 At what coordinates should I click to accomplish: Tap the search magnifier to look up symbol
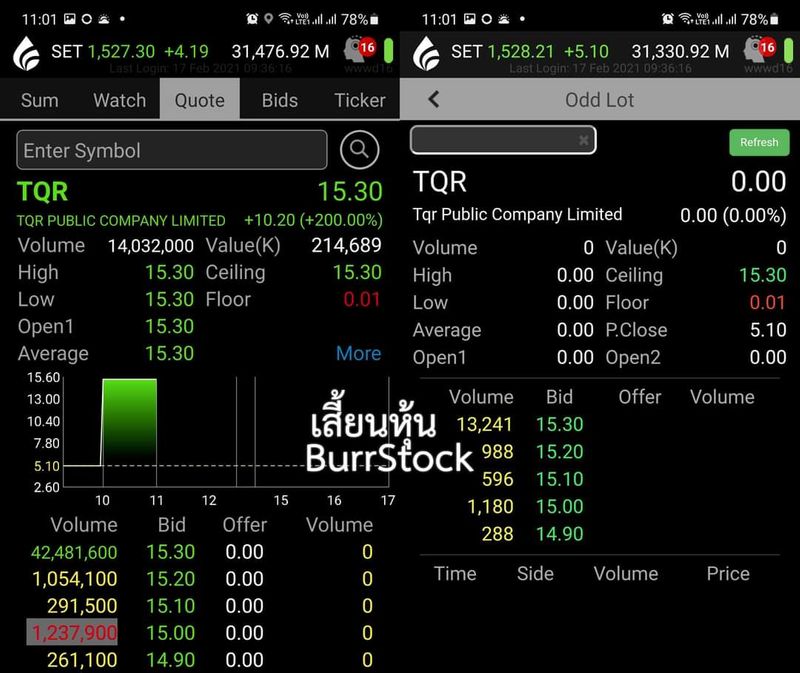360,150
